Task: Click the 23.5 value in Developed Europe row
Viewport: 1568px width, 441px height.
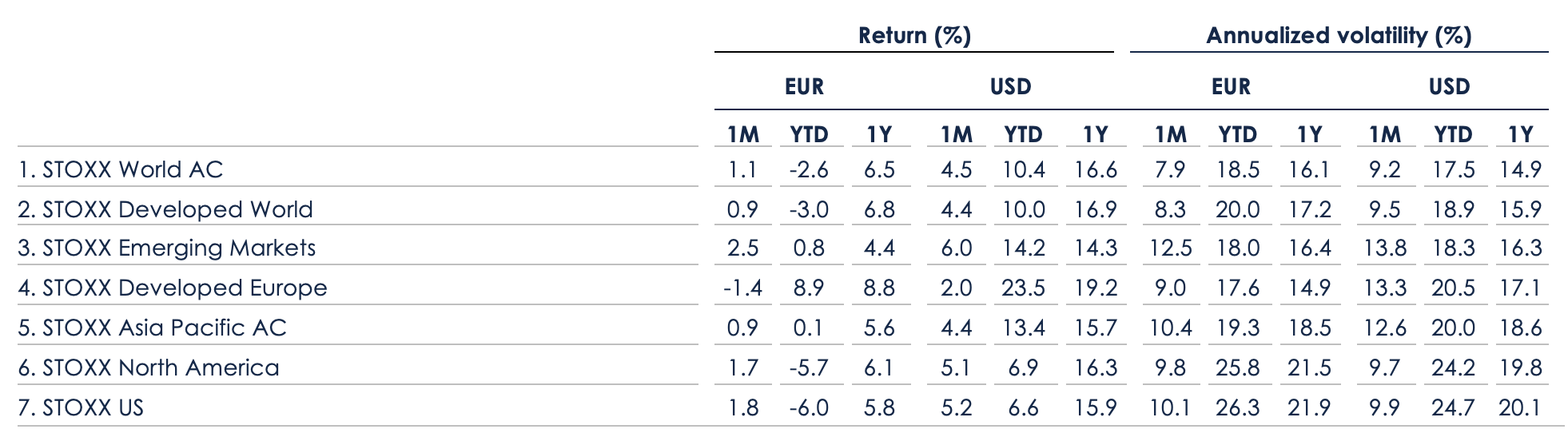Action: click(x=1023, y=288)
